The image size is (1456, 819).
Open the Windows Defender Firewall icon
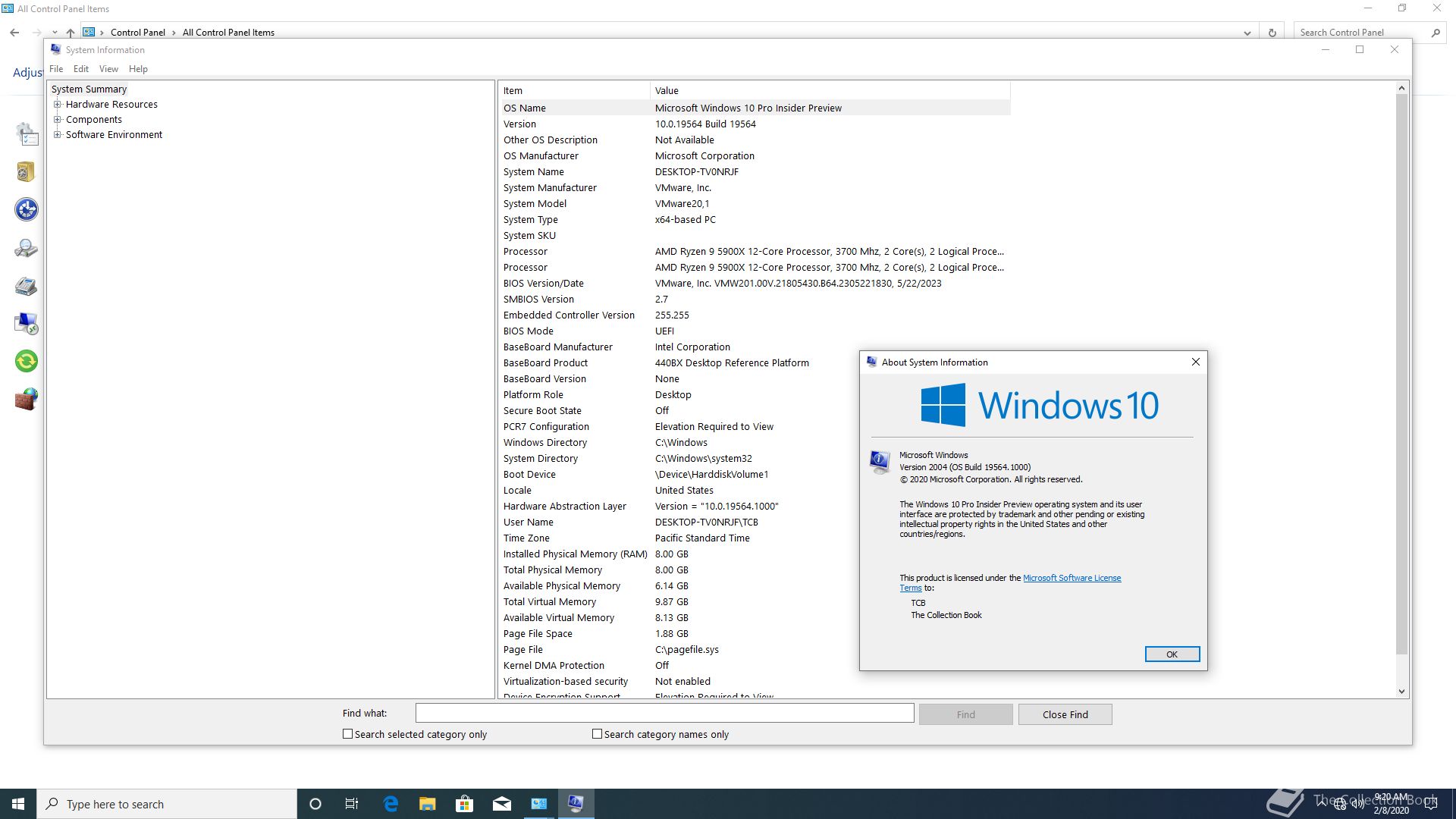click(27, 400)
